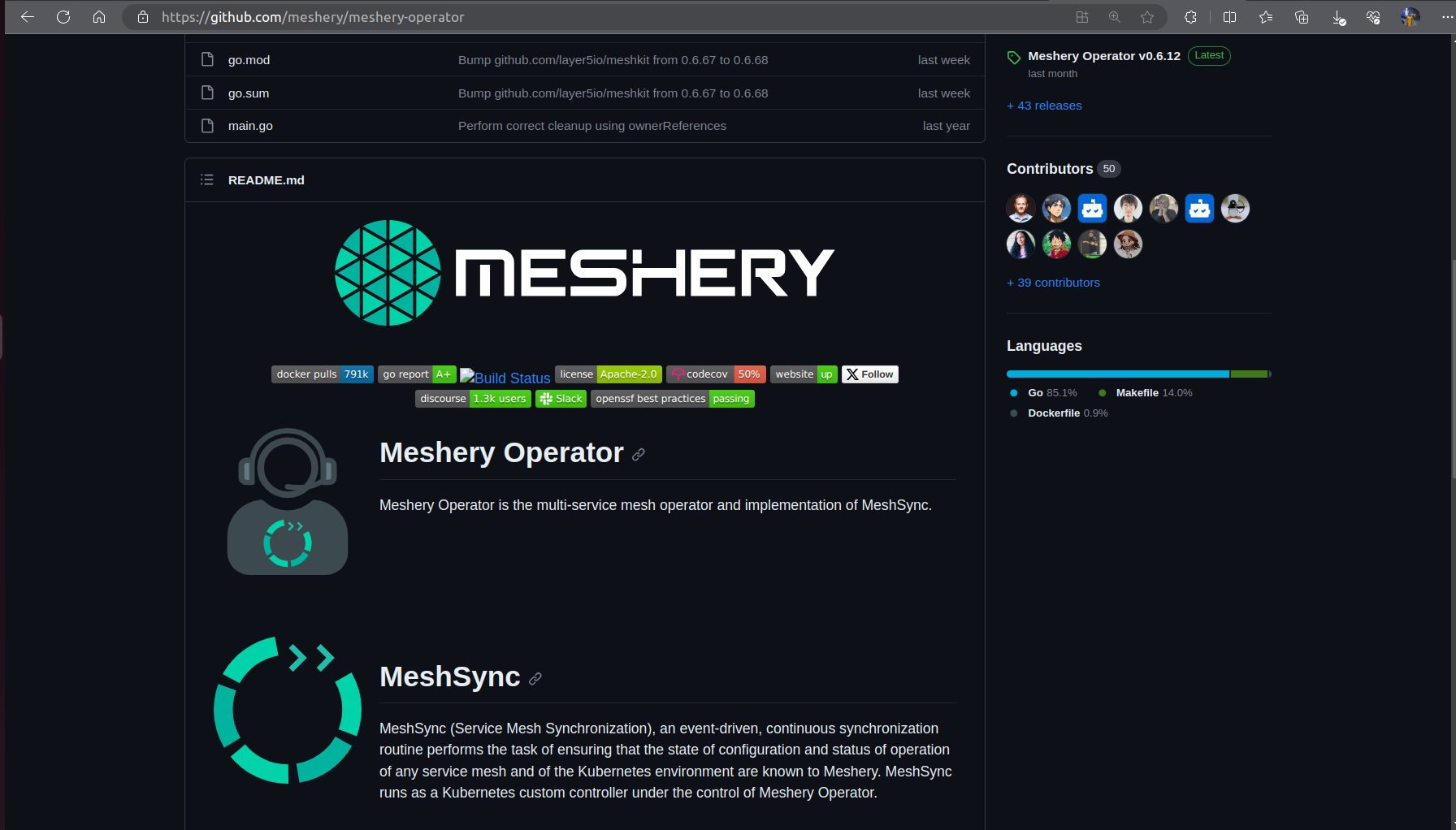Click the codecov coverage badge

(715, 374)
